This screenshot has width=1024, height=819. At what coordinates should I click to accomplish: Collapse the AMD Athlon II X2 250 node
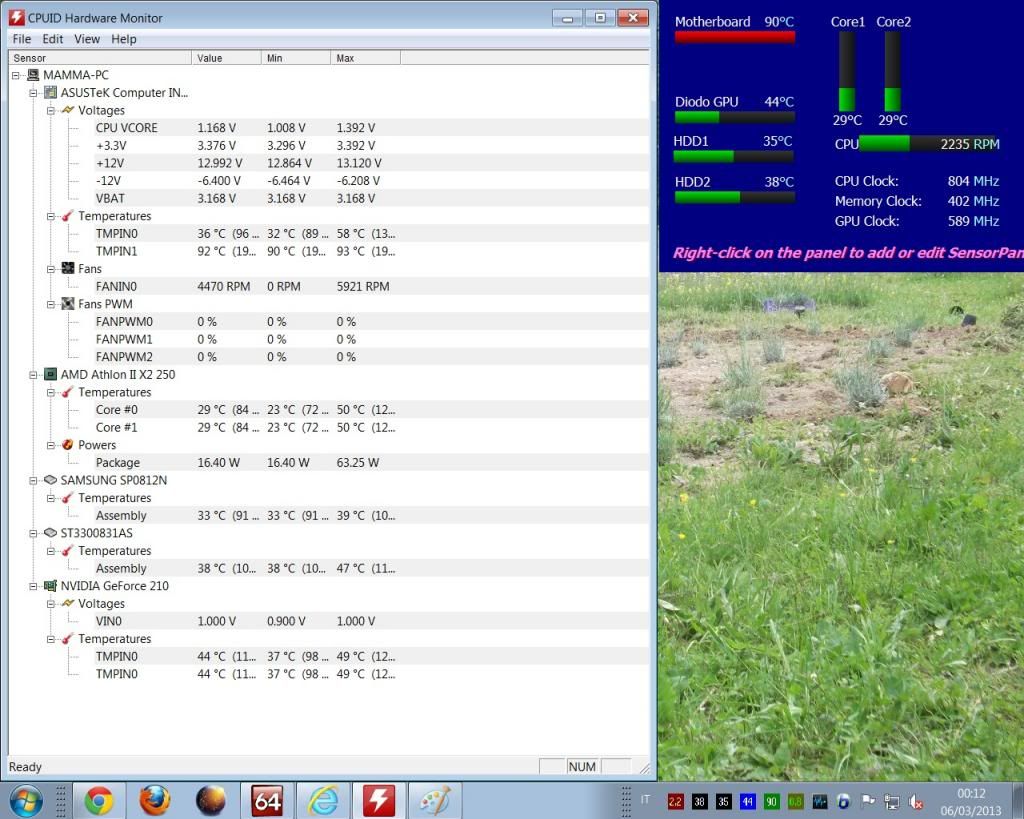(34, 375)
